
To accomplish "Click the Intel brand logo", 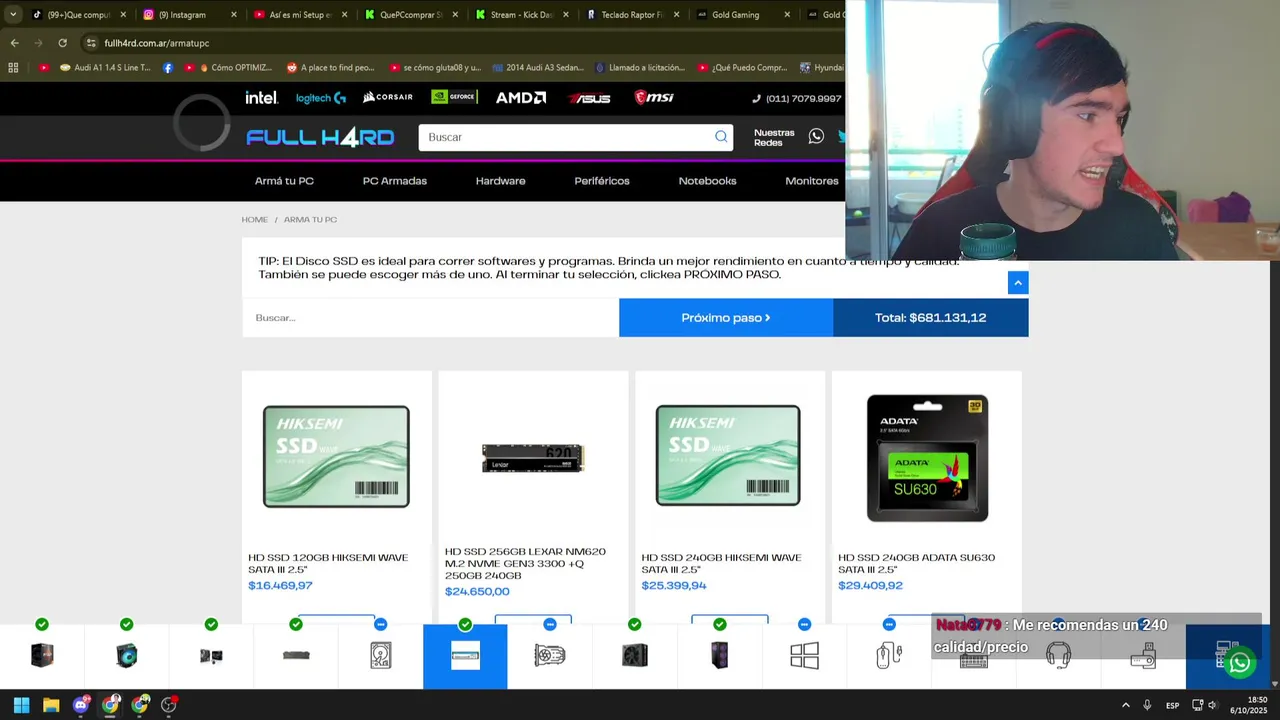I will pos(262,97).
